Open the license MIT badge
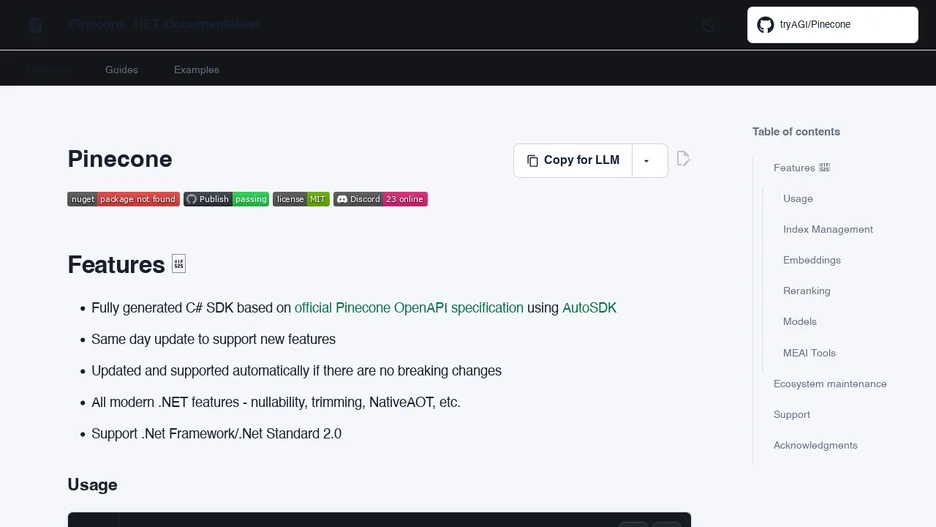This screenshot has height=527, width=936. 301,199
